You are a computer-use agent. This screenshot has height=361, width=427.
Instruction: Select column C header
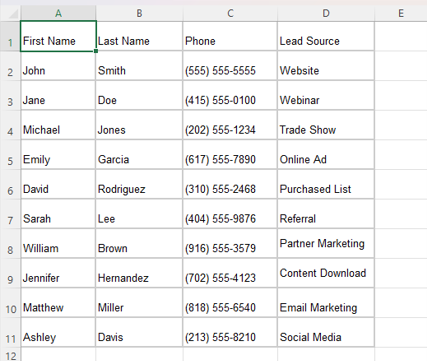coord(230,13)
